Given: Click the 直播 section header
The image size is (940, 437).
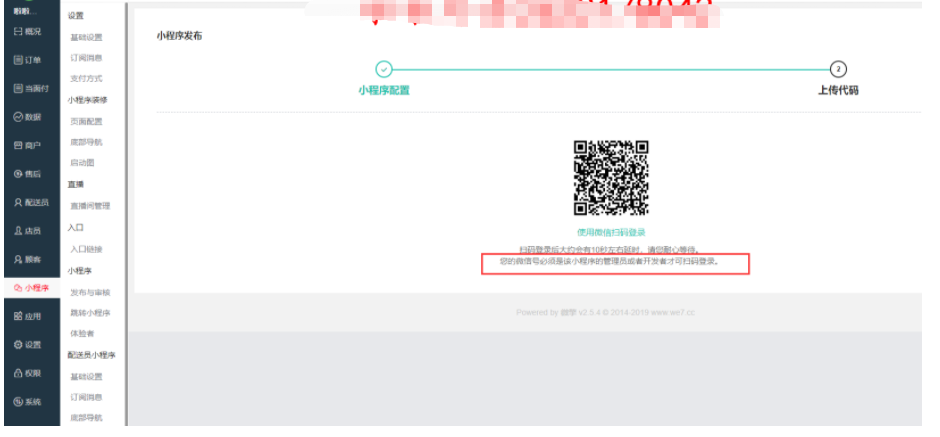Looking at the screenshot, I should point(76,185).
